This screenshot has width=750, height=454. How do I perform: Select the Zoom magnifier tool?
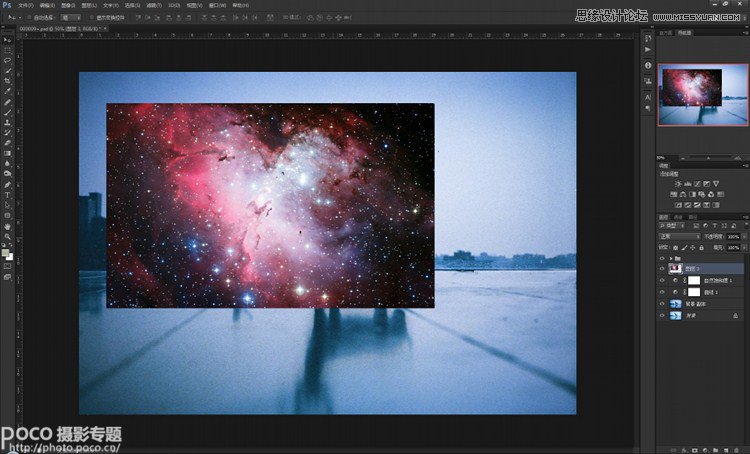(7, 236)
